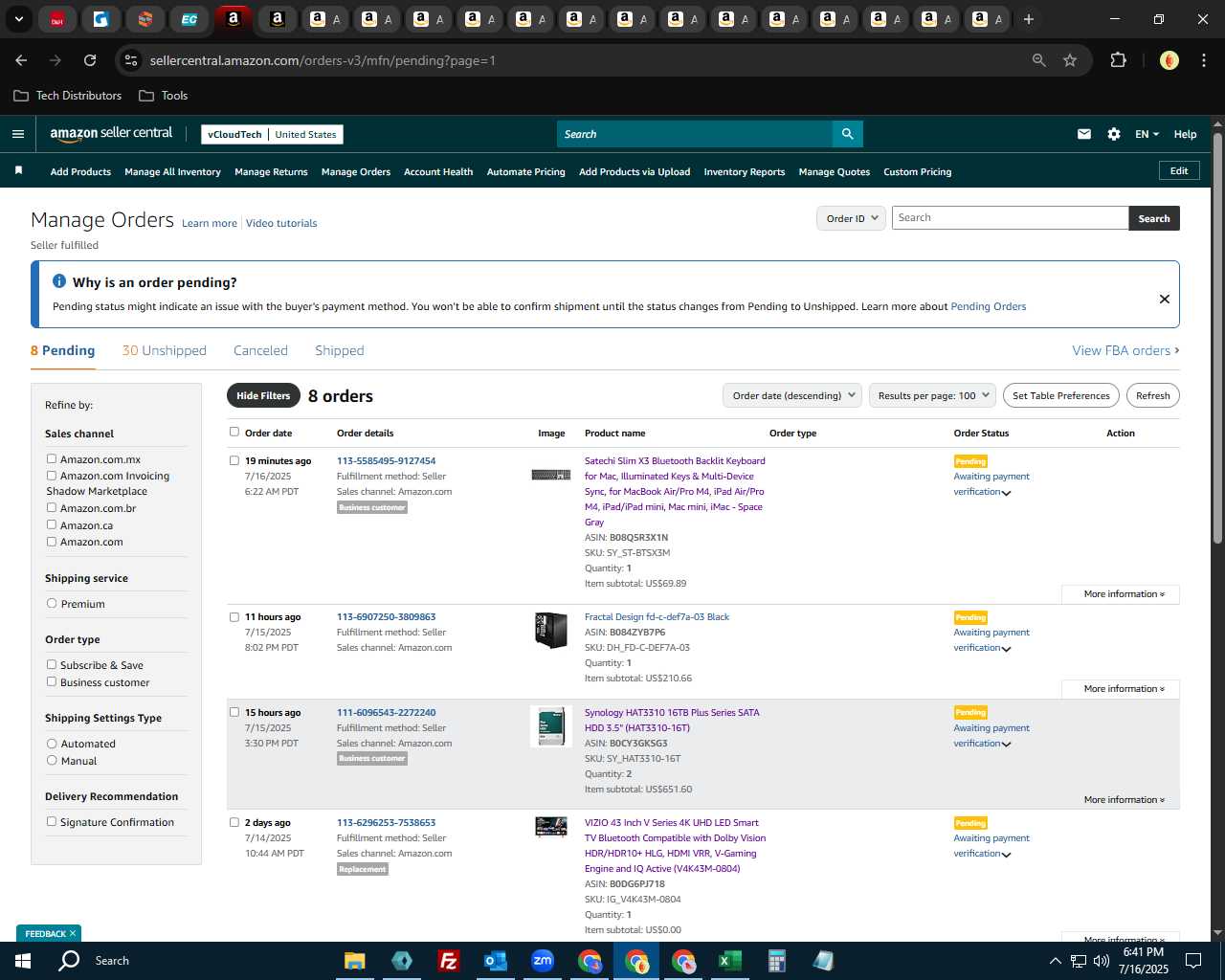Check the Amazon.com filter
This screenshot has height=980, width=1225.
pos(52,541)
